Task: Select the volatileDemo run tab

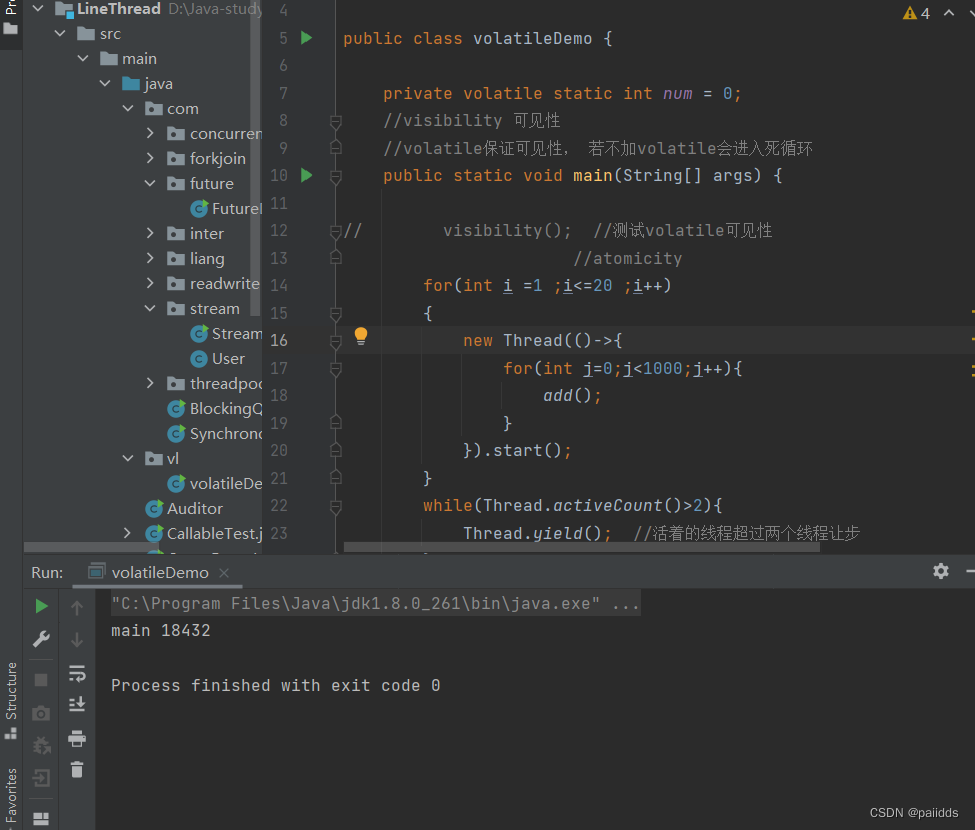Action: pos(159,573)
